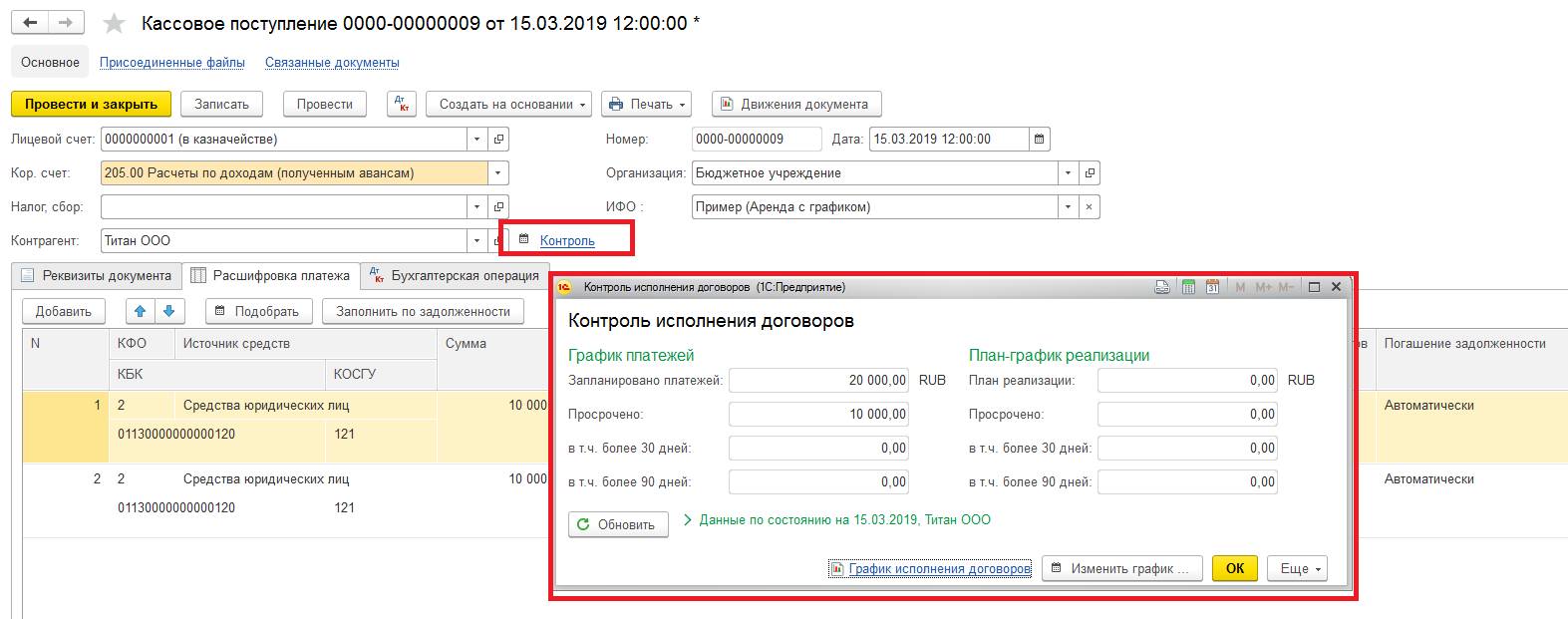
Task: Switch to Расшифровка платежа tab
Action: (x=272, y=276)
